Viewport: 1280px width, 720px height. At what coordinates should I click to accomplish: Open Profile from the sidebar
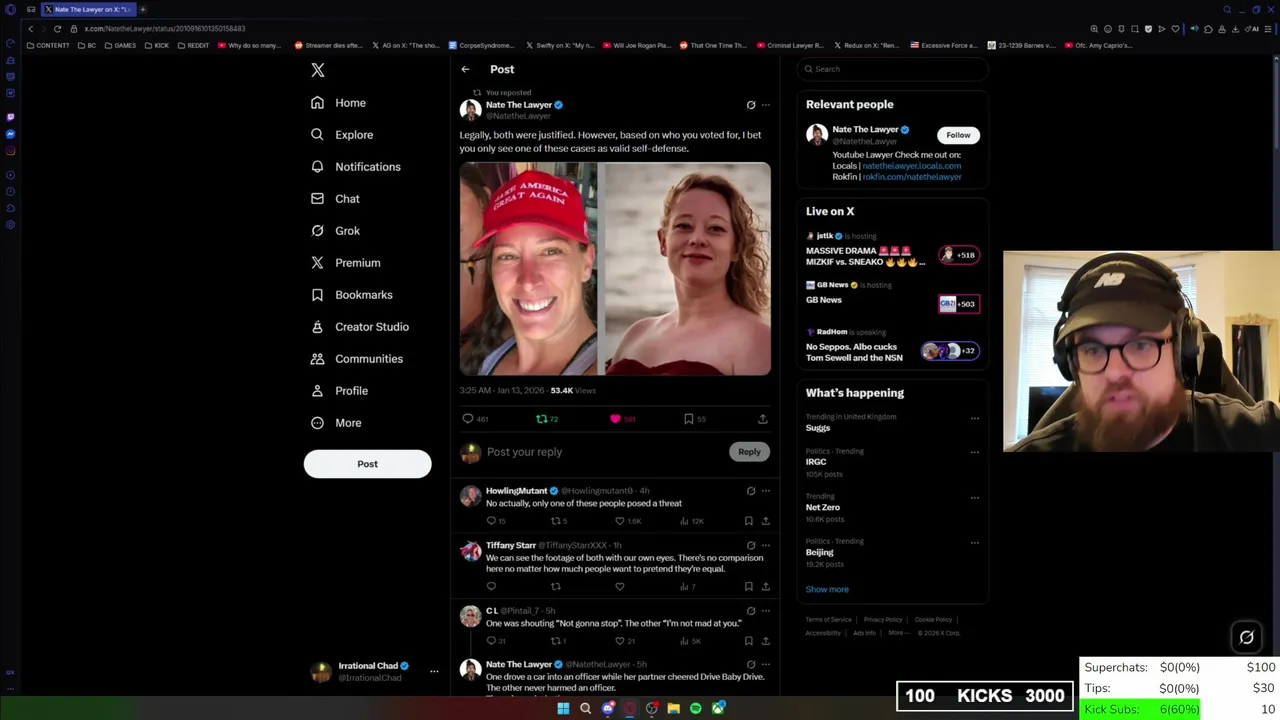[x=339, y=391]
